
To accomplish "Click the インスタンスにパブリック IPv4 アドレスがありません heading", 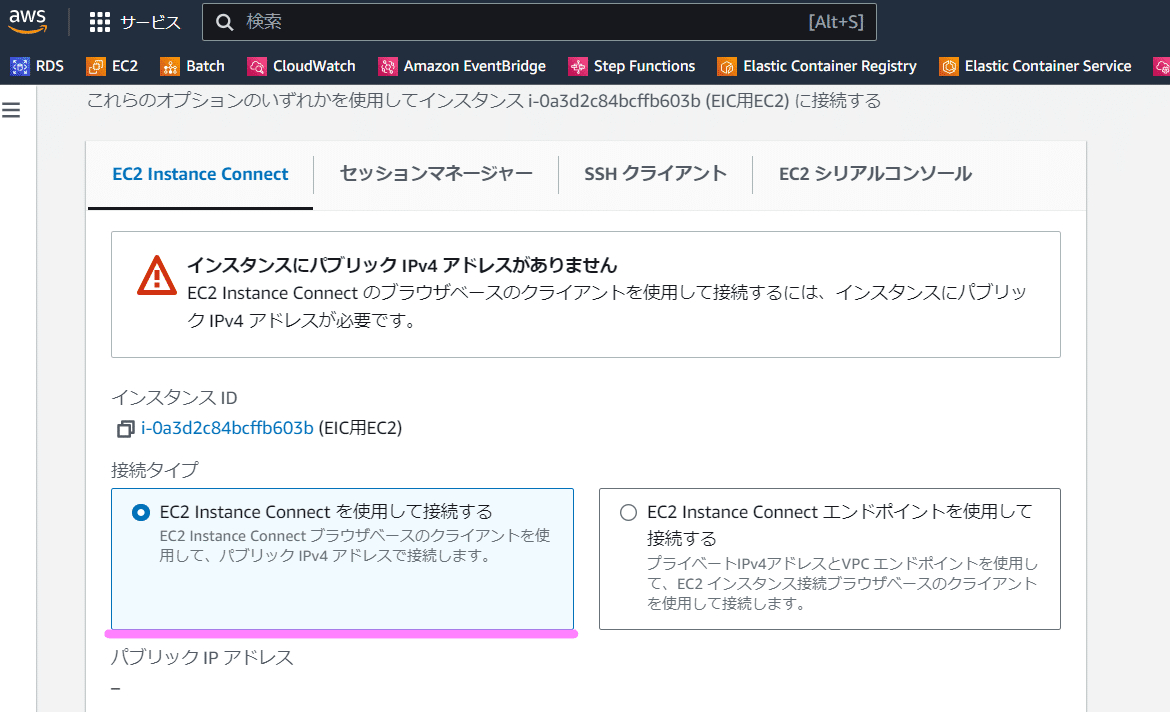I will pos(402,265).
